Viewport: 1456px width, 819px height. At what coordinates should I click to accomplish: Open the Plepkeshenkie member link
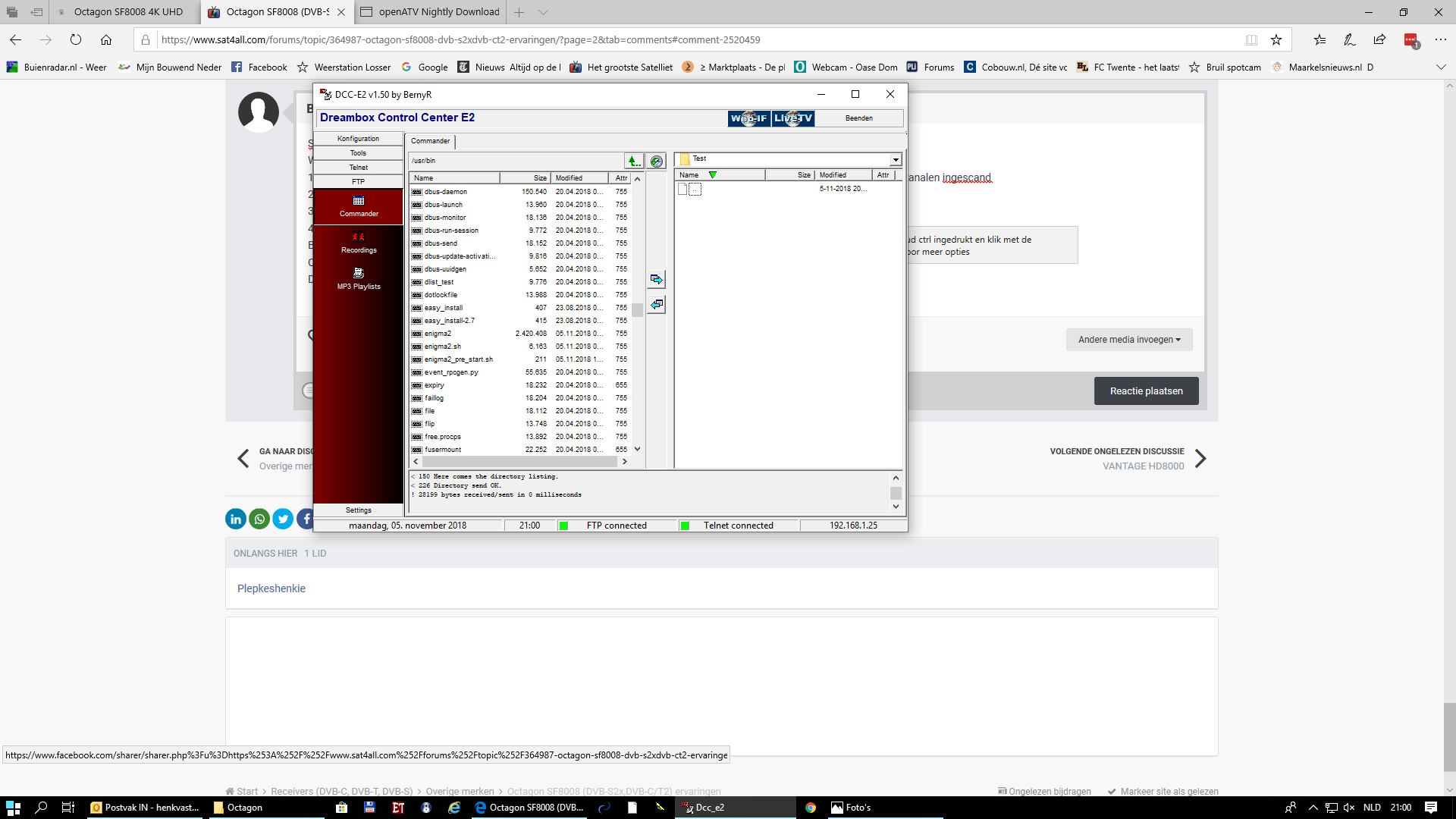(x=271, y=588)
